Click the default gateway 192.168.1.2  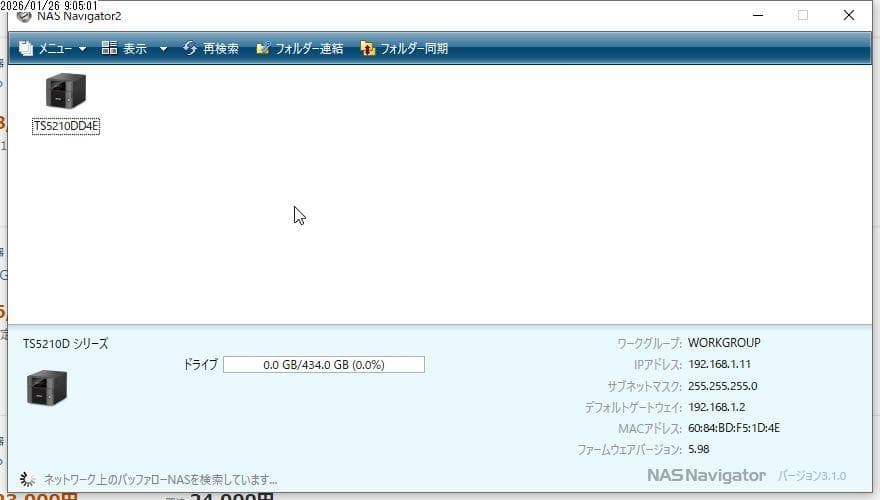point(716,407)
